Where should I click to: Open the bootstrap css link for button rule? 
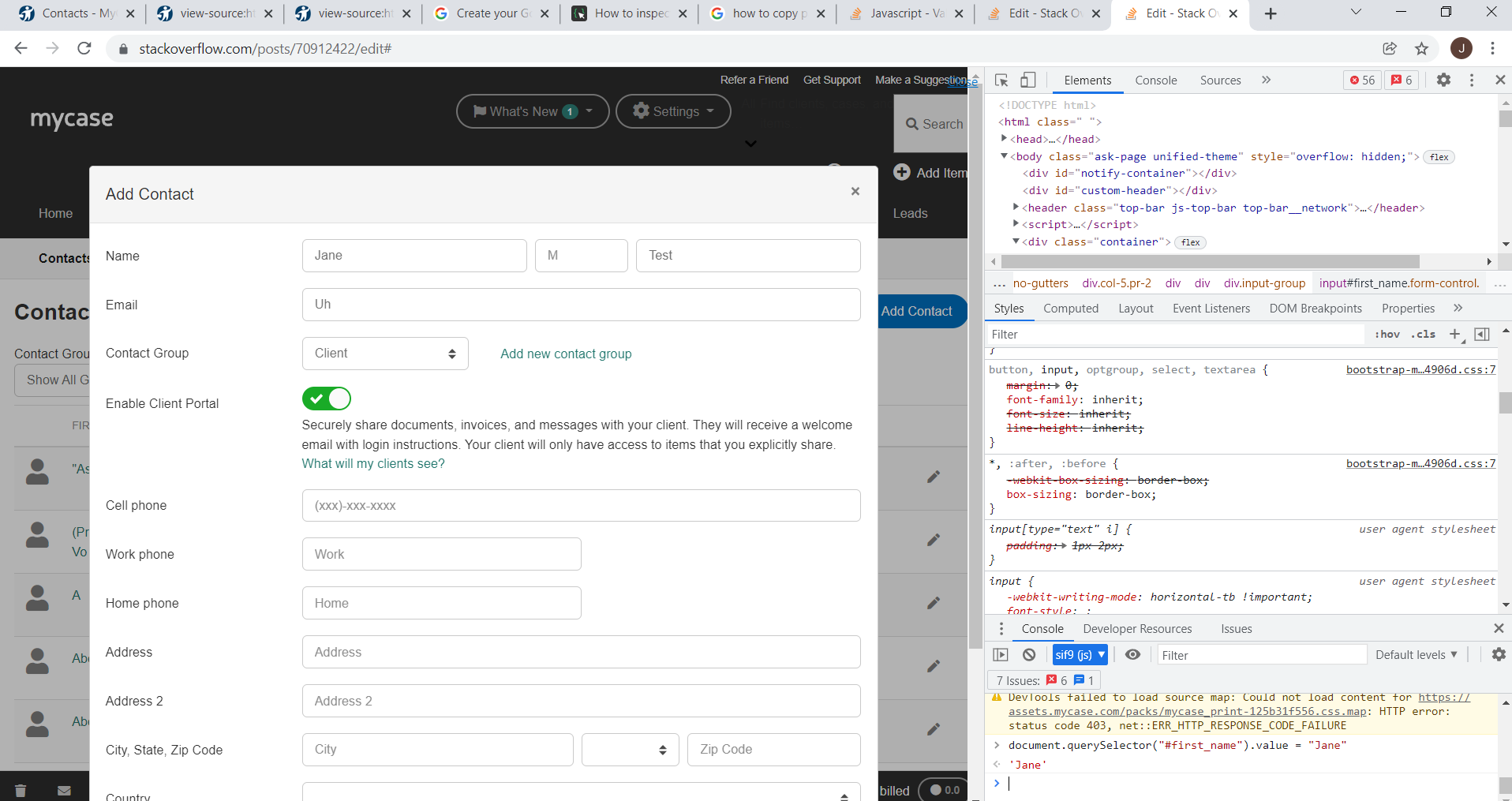tap(1420, 369)
